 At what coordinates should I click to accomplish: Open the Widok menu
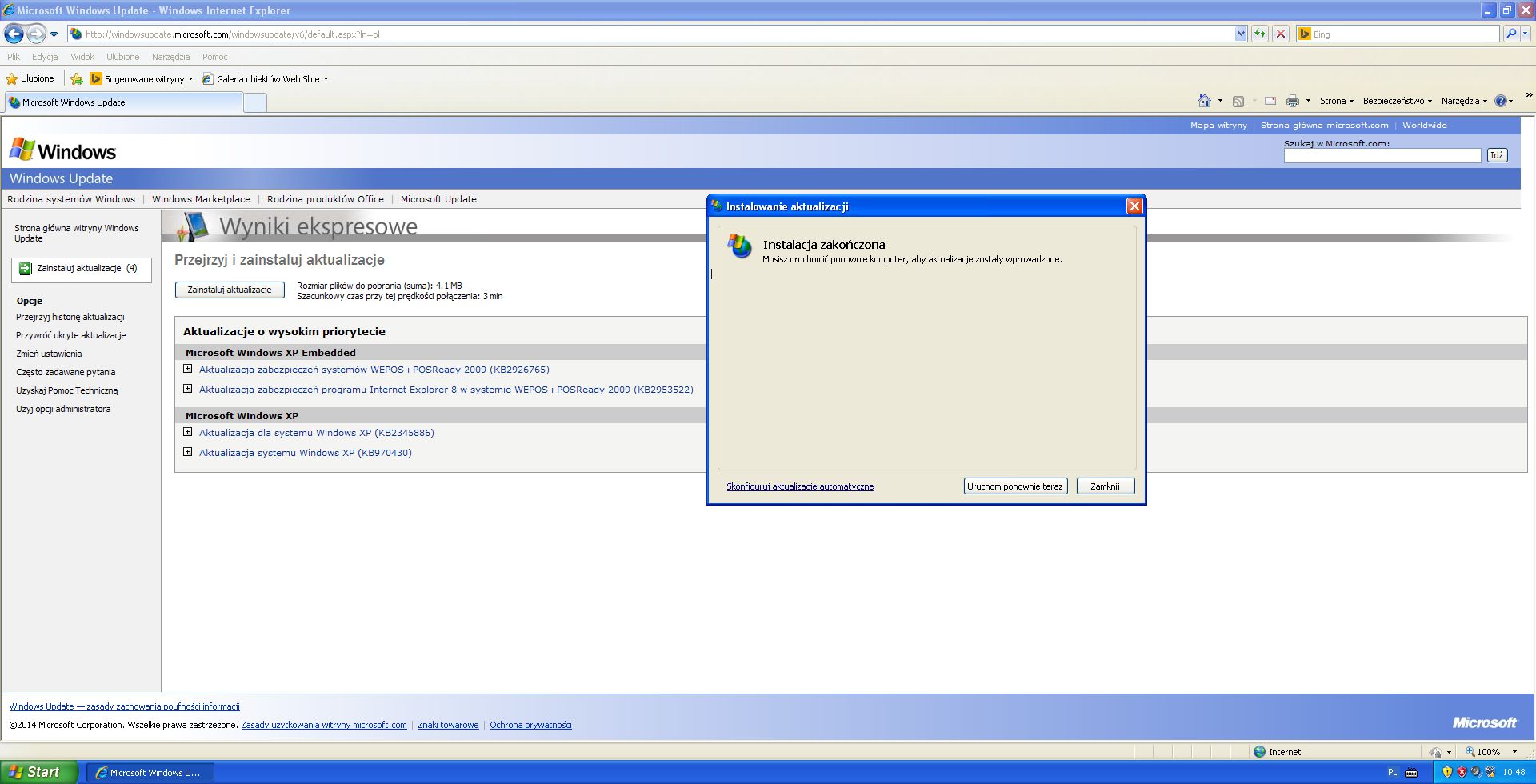pyautogui.click(x=82, y=57)
